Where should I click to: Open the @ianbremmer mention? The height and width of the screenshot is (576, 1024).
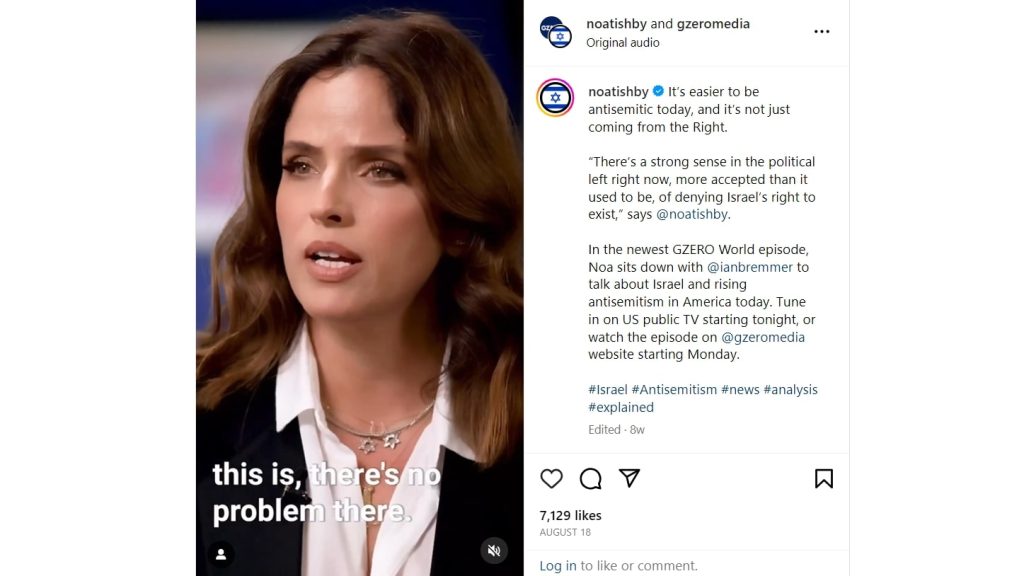coord(749,267)
